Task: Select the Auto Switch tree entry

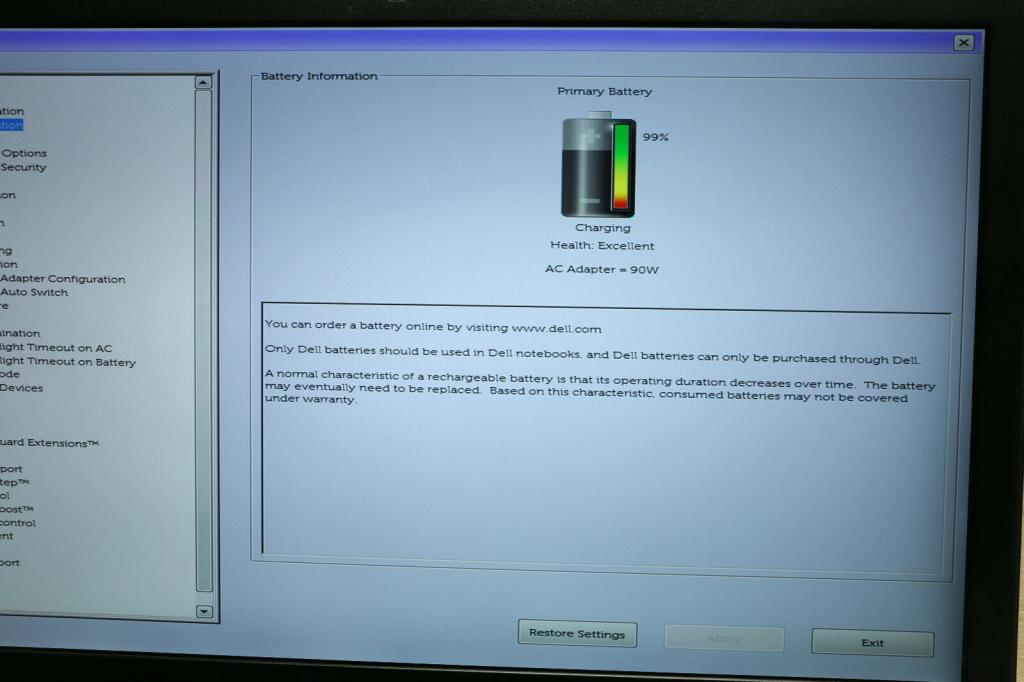Action: pos(34,293)
